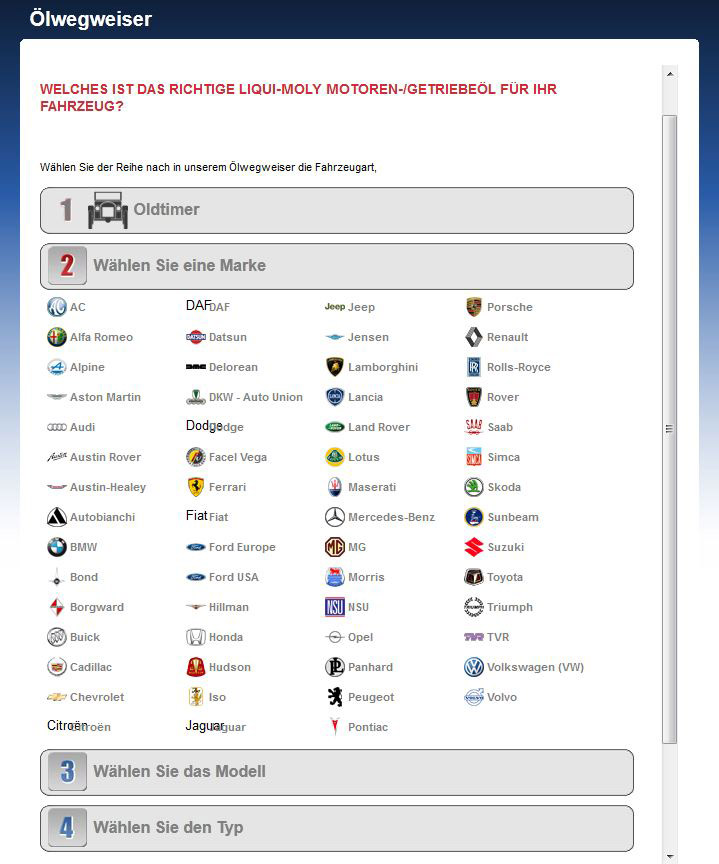The image size is (719, 864).
Task: Click the Opel lightning logo
Action: (335, 637)
